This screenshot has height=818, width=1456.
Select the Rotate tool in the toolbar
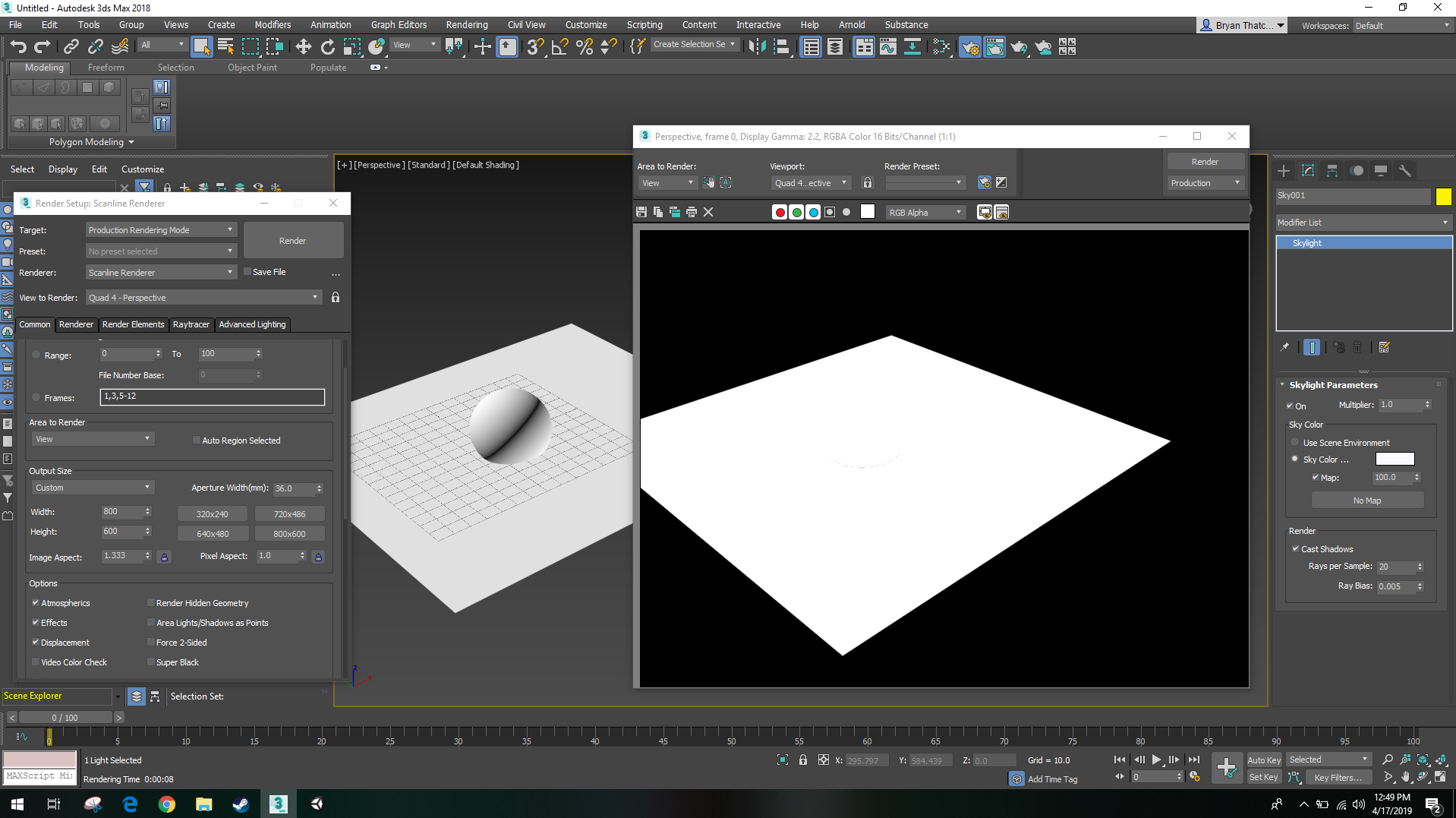[x=327, y=46]
